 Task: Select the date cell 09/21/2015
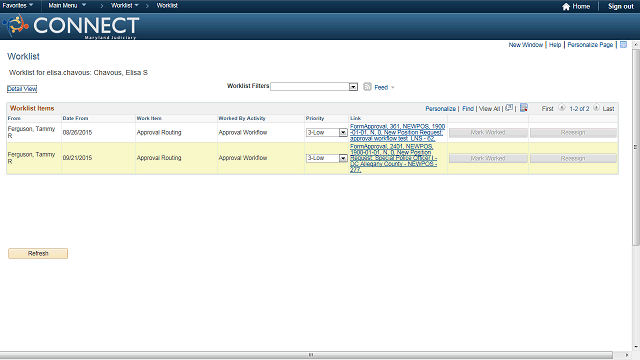point(77,158)
